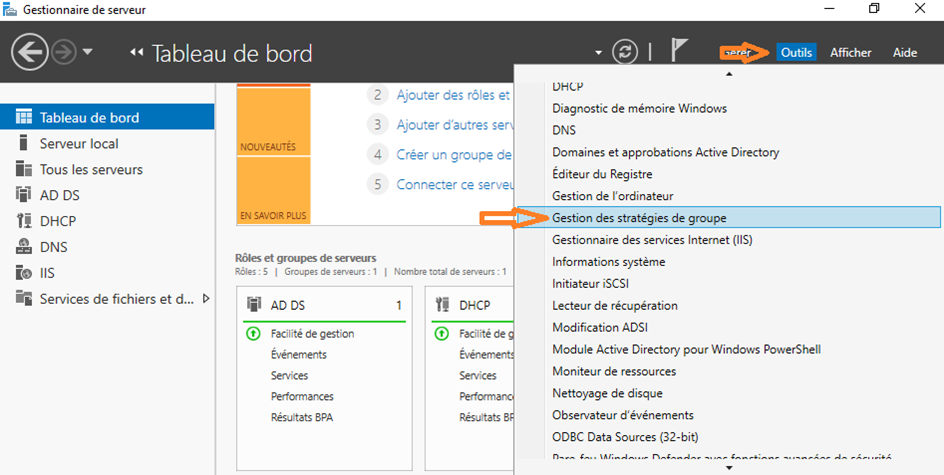Screen dimensions: 944x475
Task: Select Observateur d'événements
Action: coord(727,415)
